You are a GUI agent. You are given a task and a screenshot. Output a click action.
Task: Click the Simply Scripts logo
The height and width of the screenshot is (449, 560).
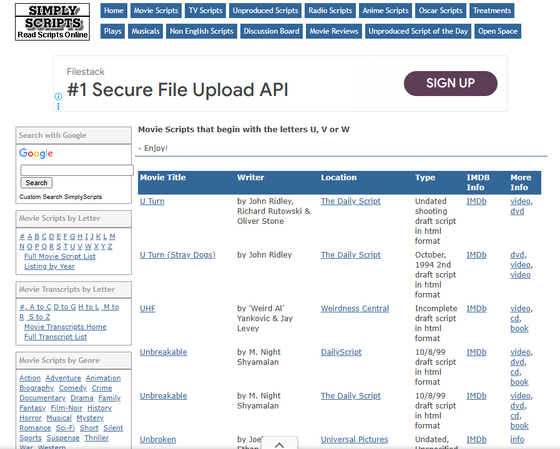[52, 22]
